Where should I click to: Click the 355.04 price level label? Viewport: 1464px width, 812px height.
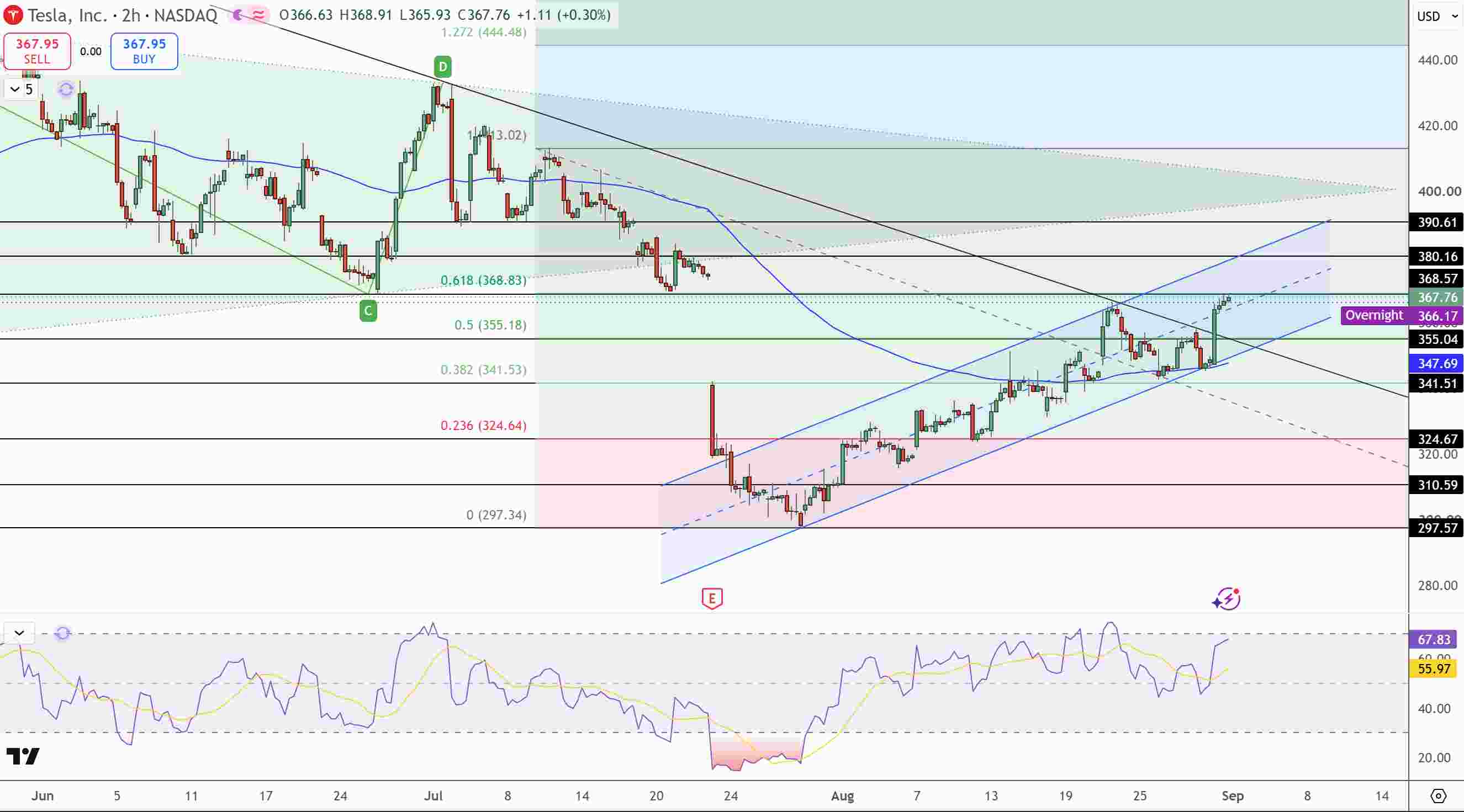[x=1436, y=340]
